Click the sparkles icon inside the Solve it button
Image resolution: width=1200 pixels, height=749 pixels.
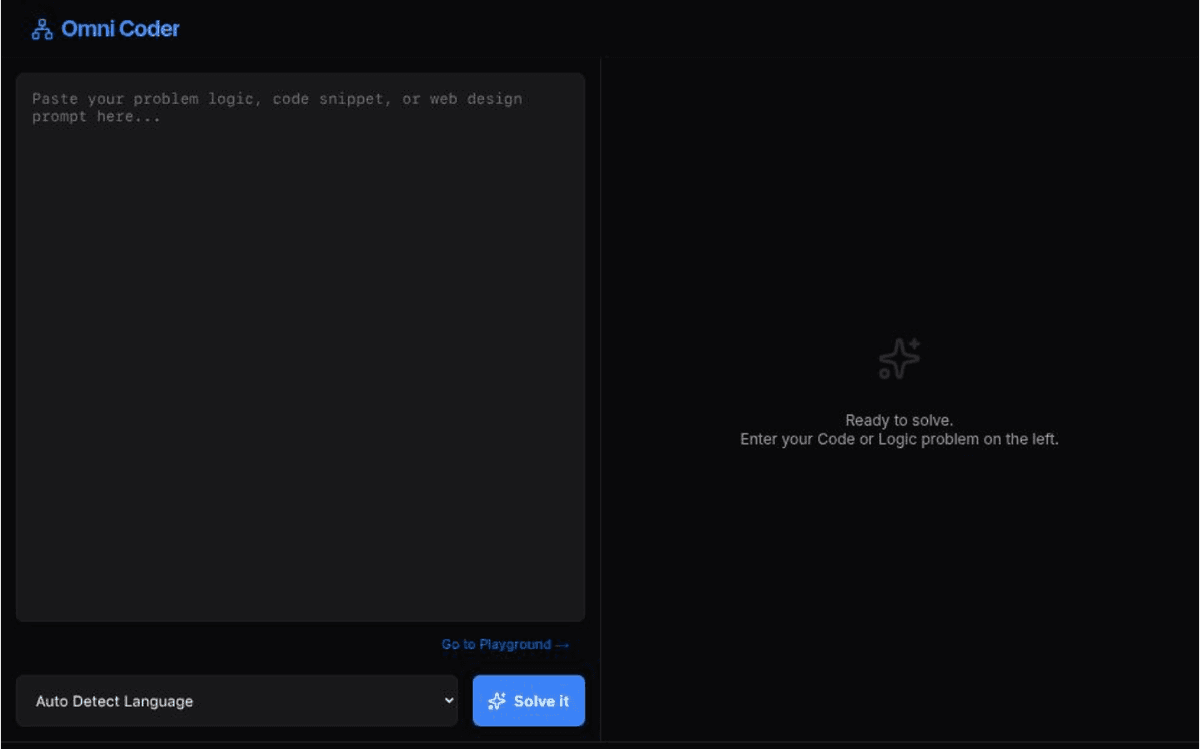click(x=496, y=701)
